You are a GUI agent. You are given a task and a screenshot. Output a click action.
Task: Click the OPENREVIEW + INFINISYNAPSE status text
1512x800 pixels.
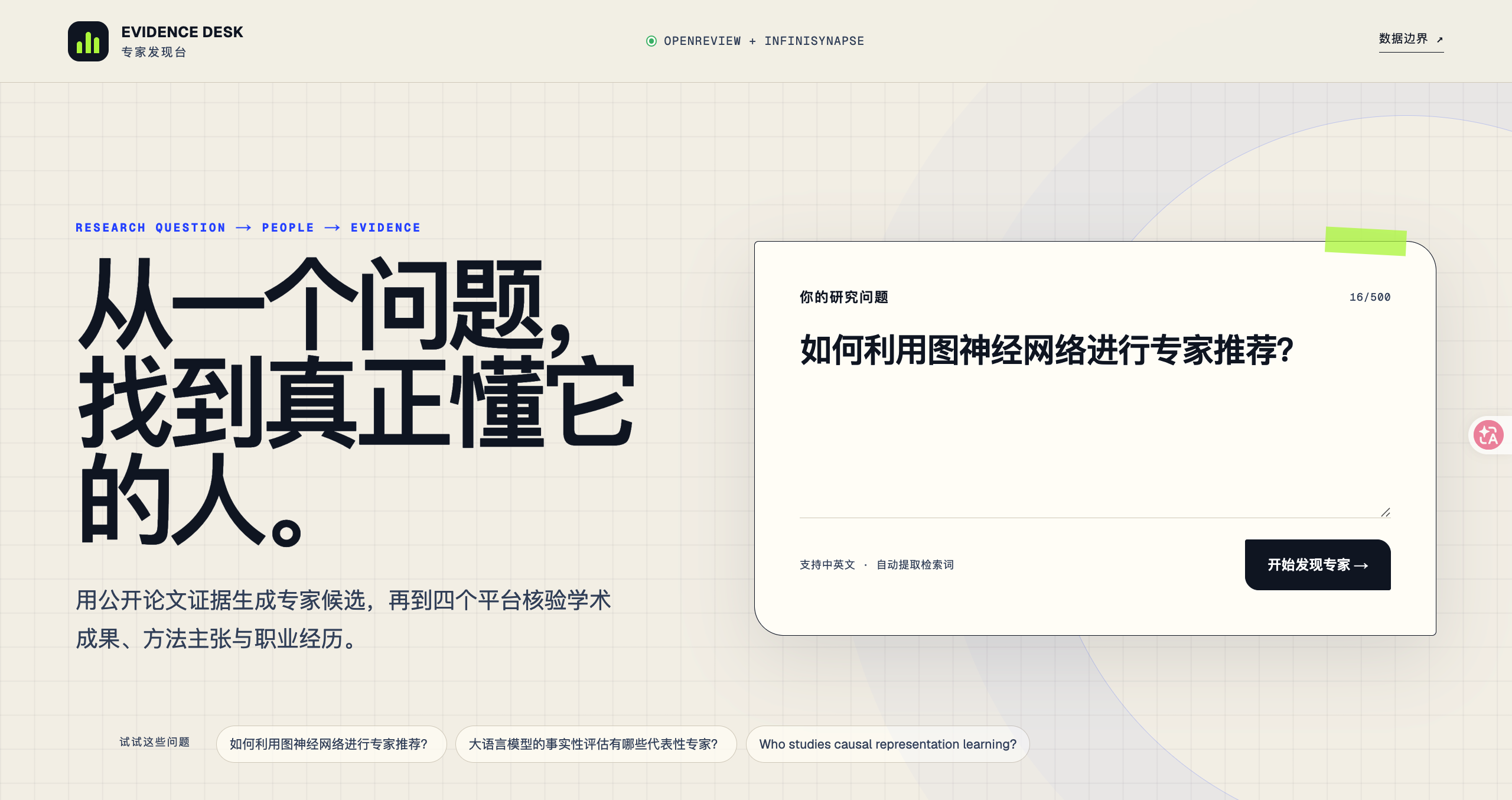tap(764, 41)
